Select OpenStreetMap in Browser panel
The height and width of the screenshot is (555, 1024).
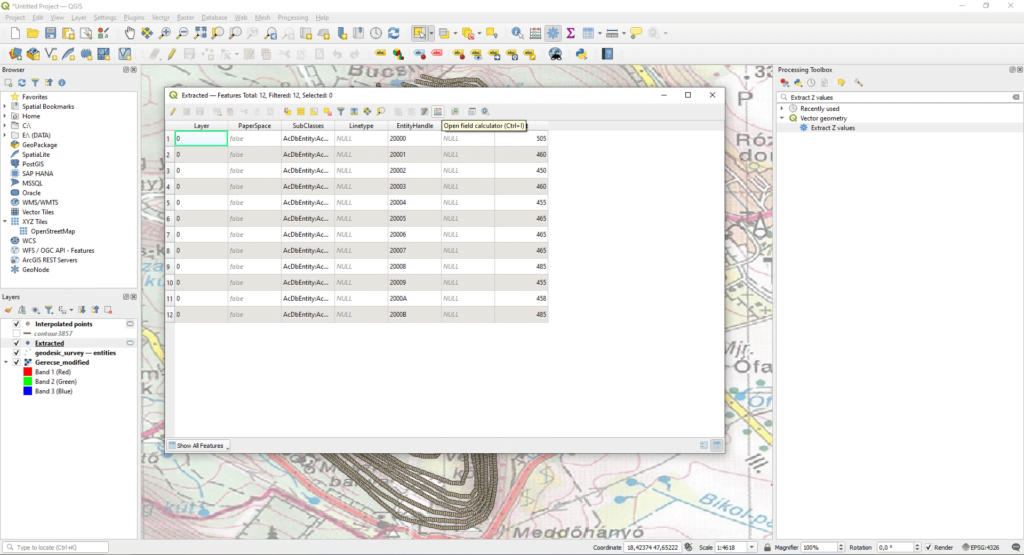(x=52, y=231)
